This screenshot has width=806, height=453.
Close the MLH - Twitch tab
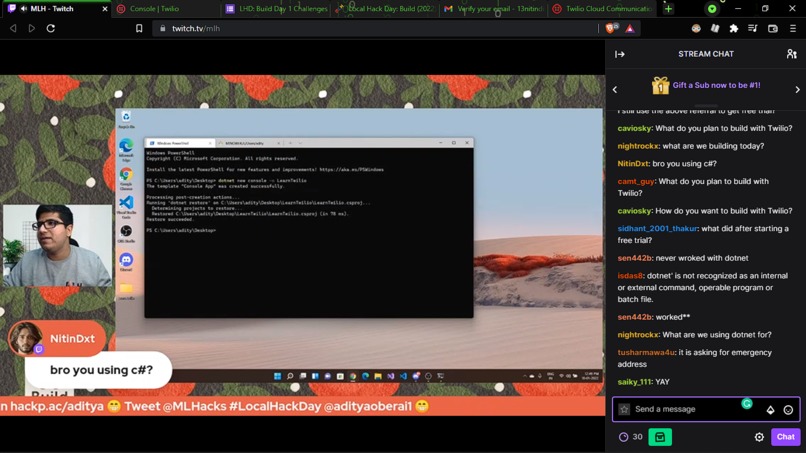pos(105,9)
